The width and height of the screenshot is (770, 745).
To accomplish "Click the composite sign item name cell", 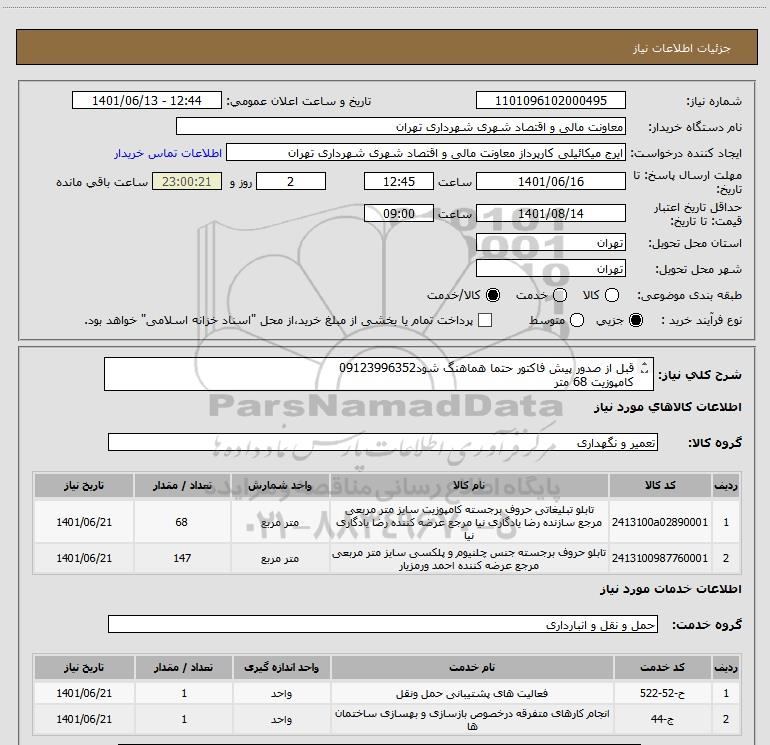I will click(x=469, y=522).
